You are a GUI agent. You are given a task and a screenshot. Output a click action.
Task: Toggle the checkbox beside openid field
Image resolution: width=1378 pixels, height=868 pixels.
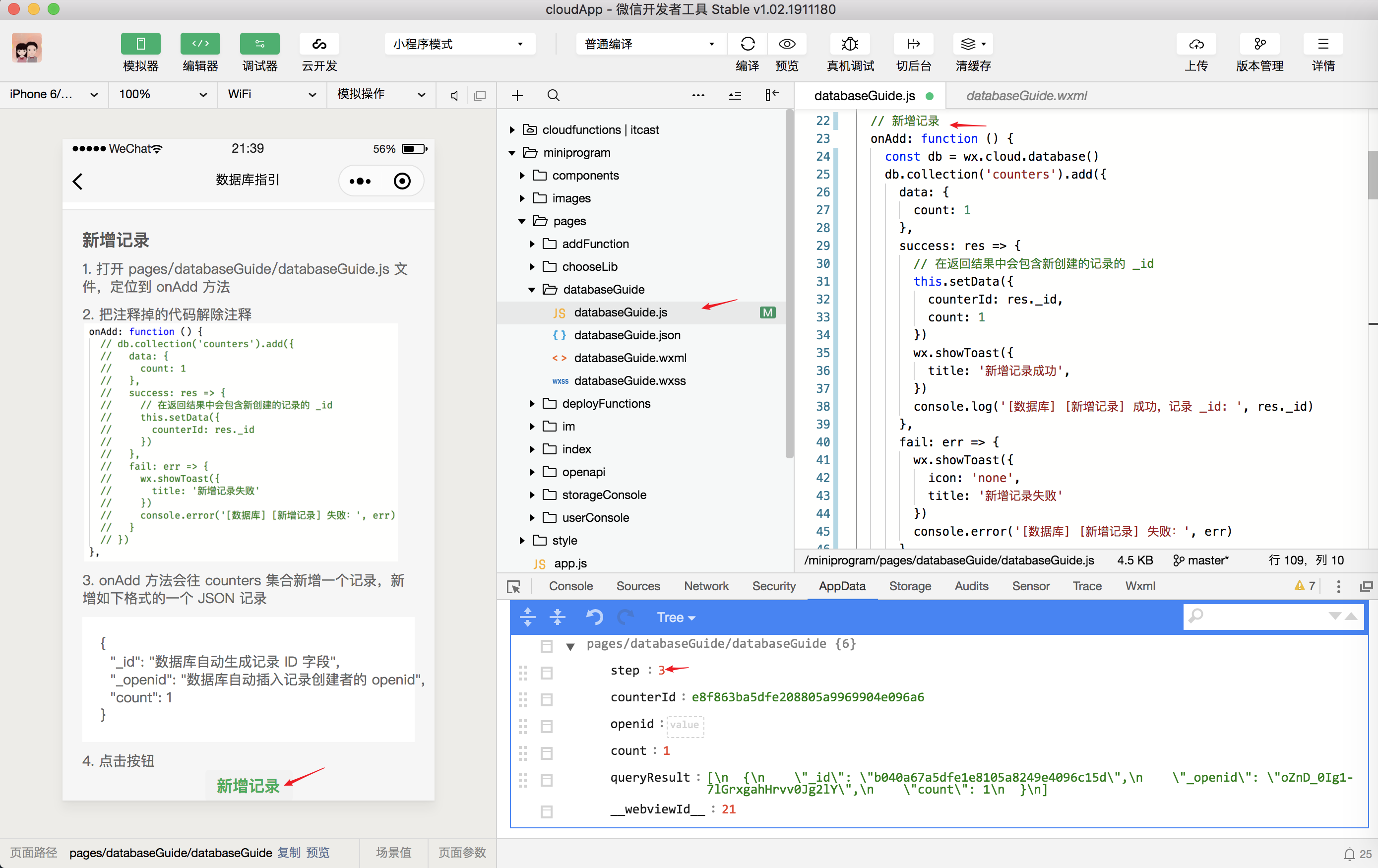pyautogui.click(x=547, y=727)
